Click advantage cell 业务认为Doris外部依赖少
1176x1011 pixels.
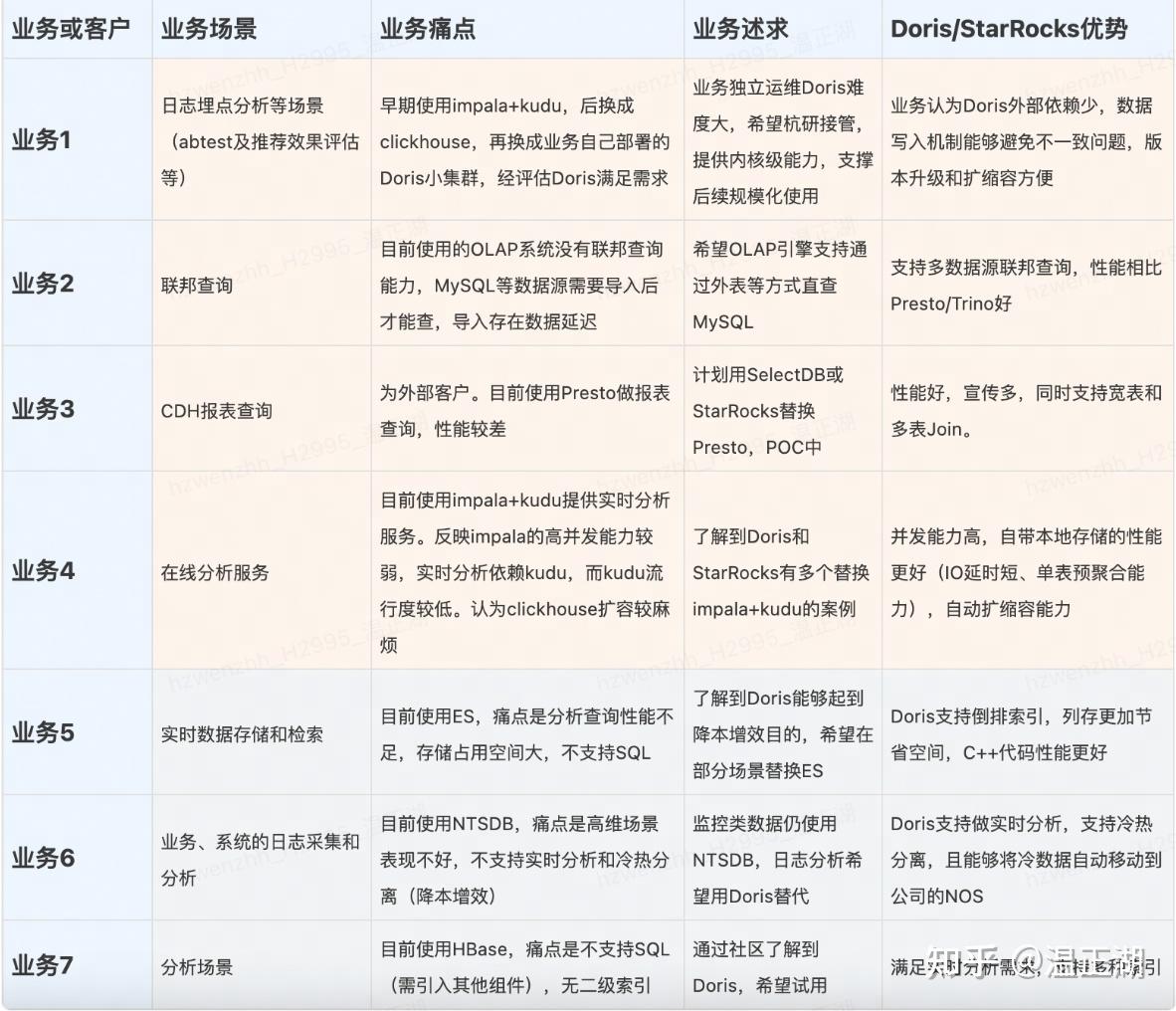coord(1026,141)
